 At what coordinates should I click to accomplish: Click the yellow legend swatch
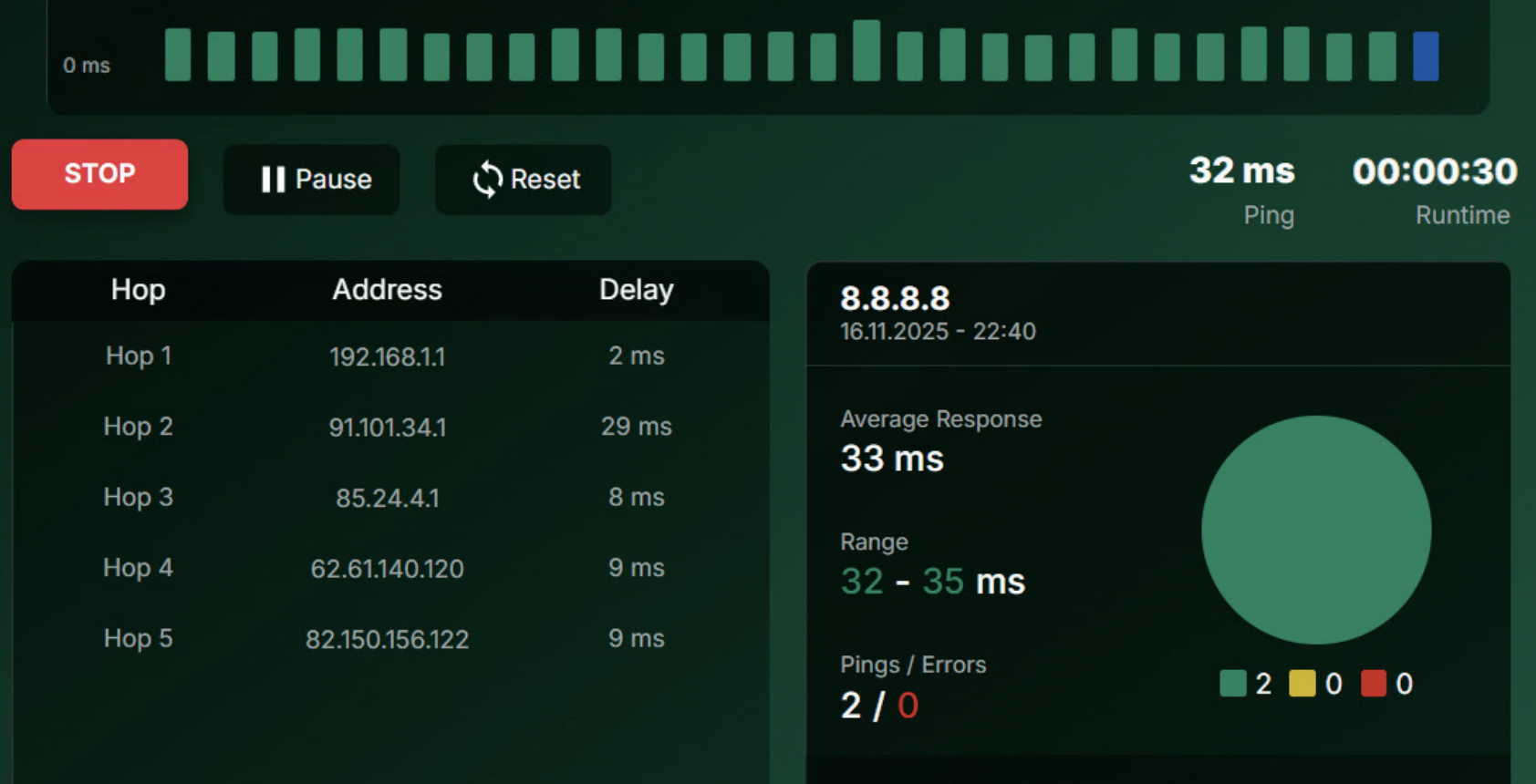coord(1302,683)
